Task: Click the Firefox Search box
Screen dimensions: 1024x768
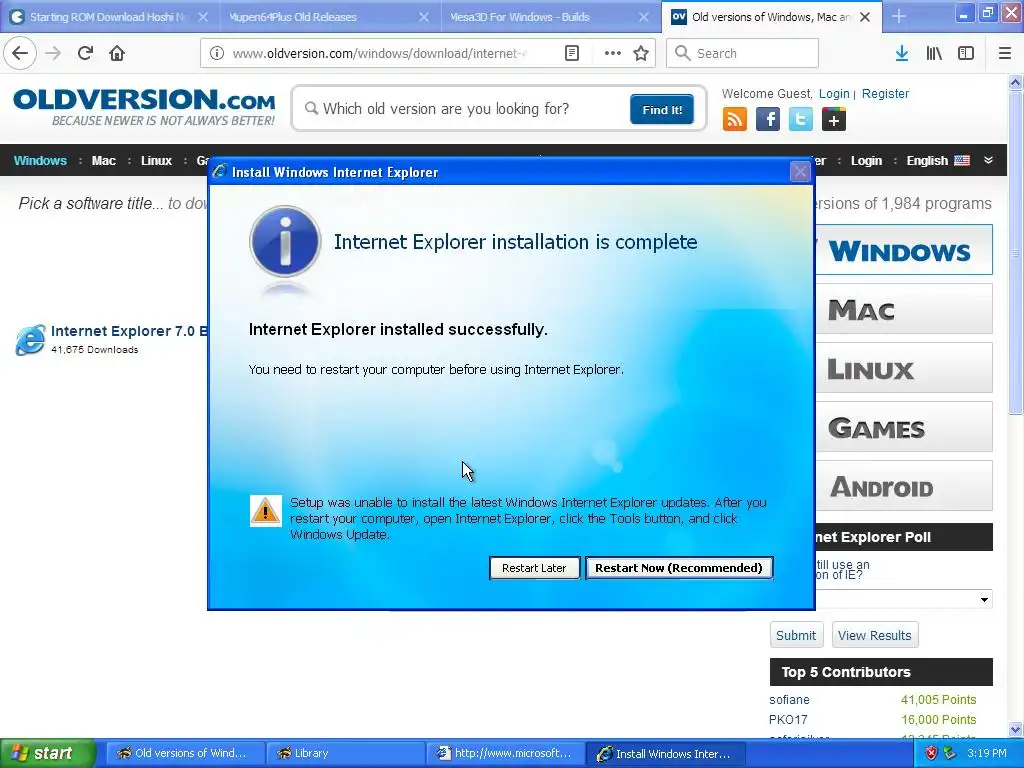Action: click(743, 53)
